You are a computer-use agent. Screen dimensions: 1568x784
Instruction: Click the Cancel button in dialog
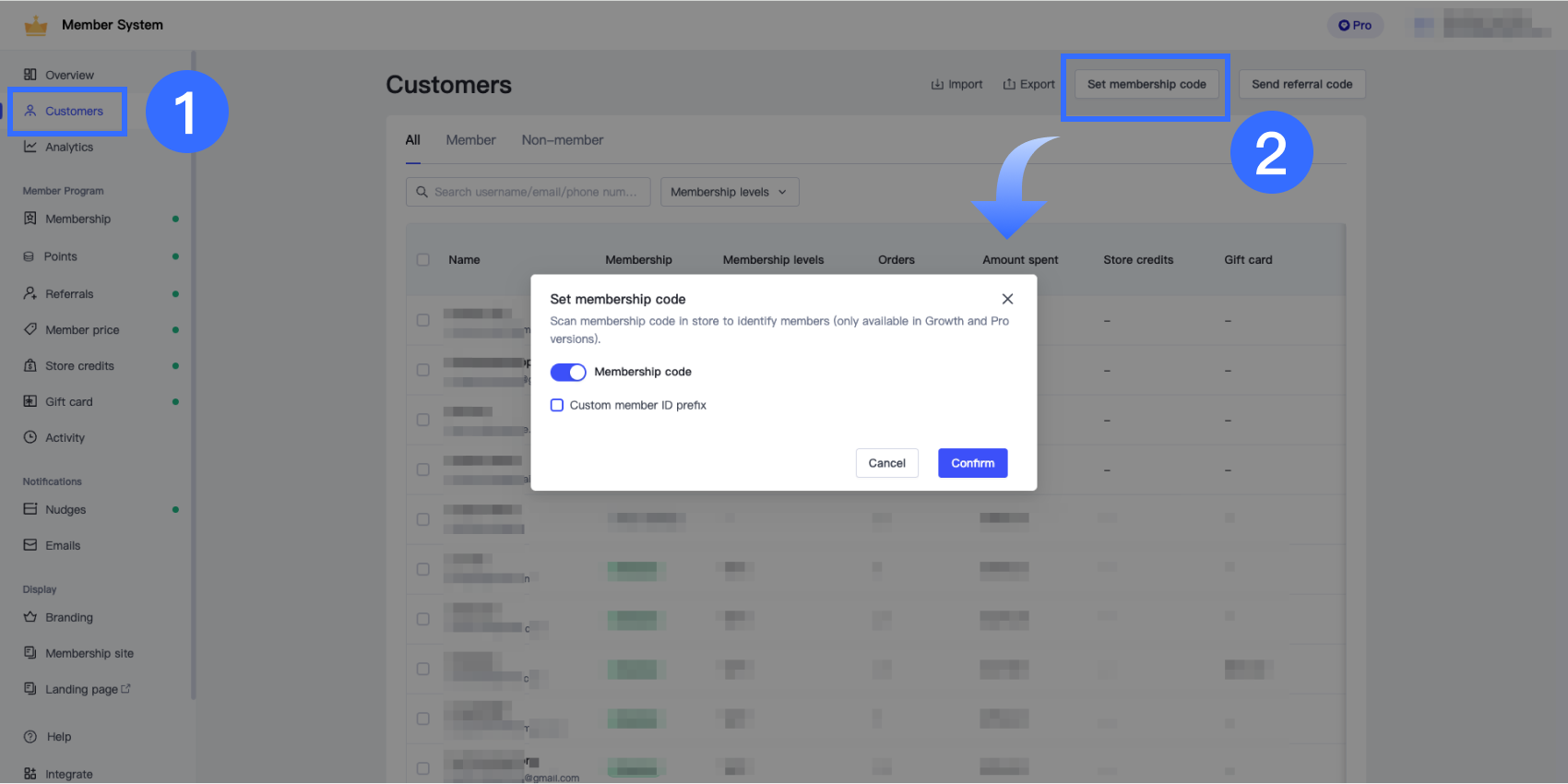click(x=886, y=463)
